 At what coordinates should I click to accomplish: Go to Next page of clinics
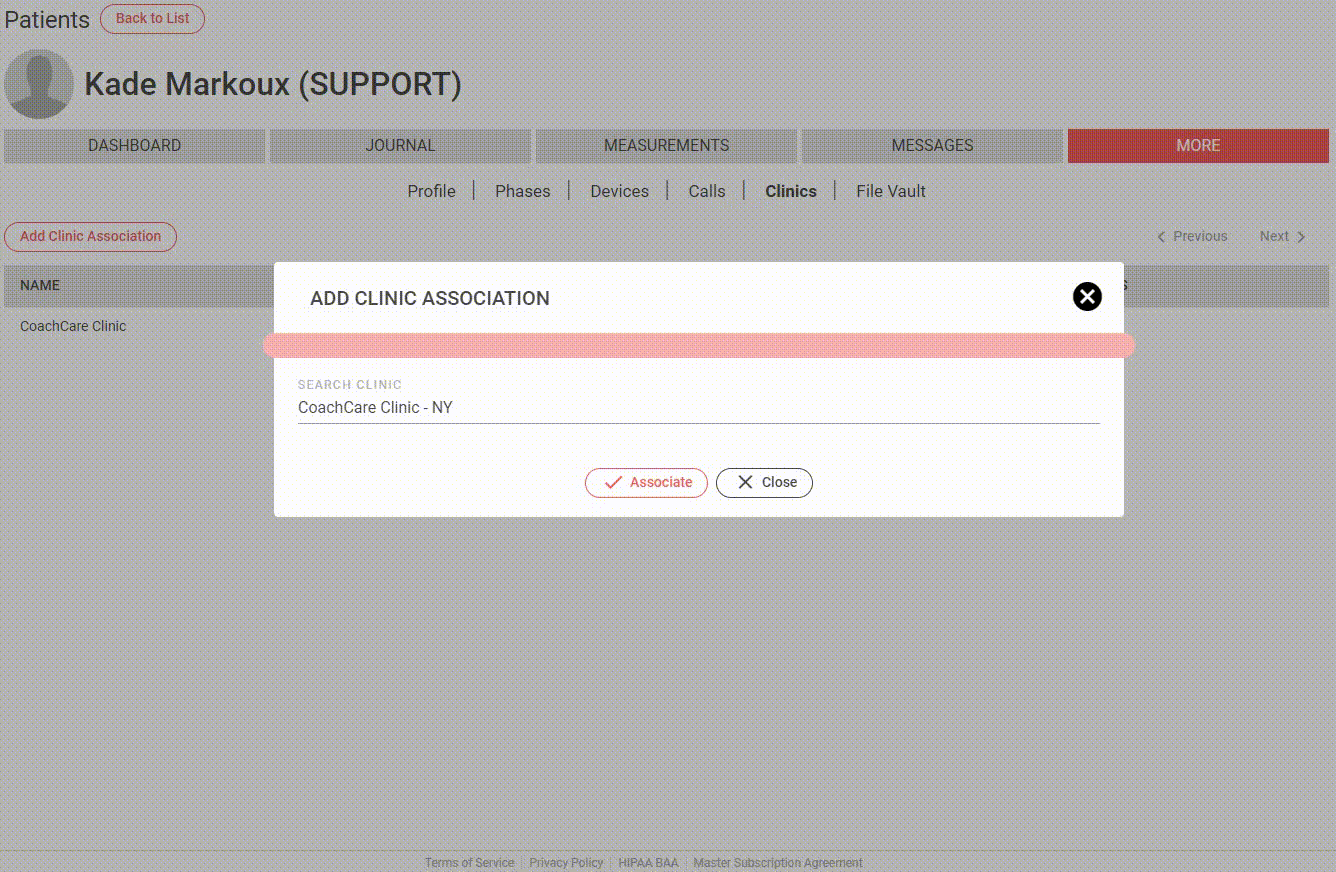point(1283,236)
